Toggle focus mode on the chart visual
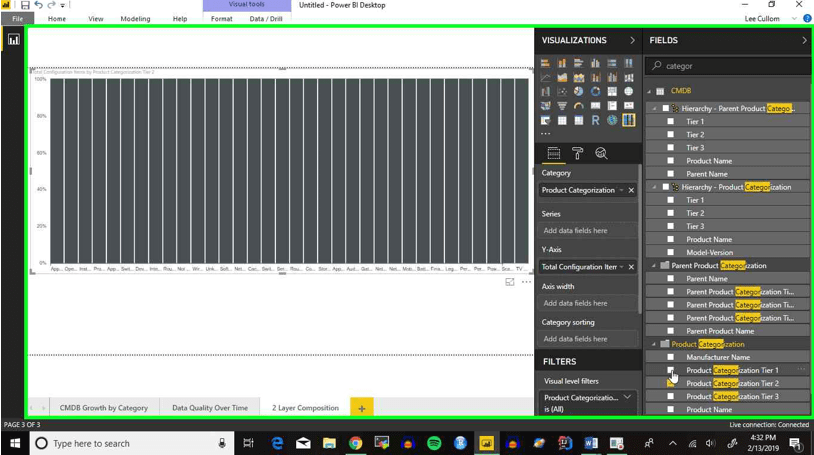The height and width of the screenshot is (455, 814). coord(510,282)
